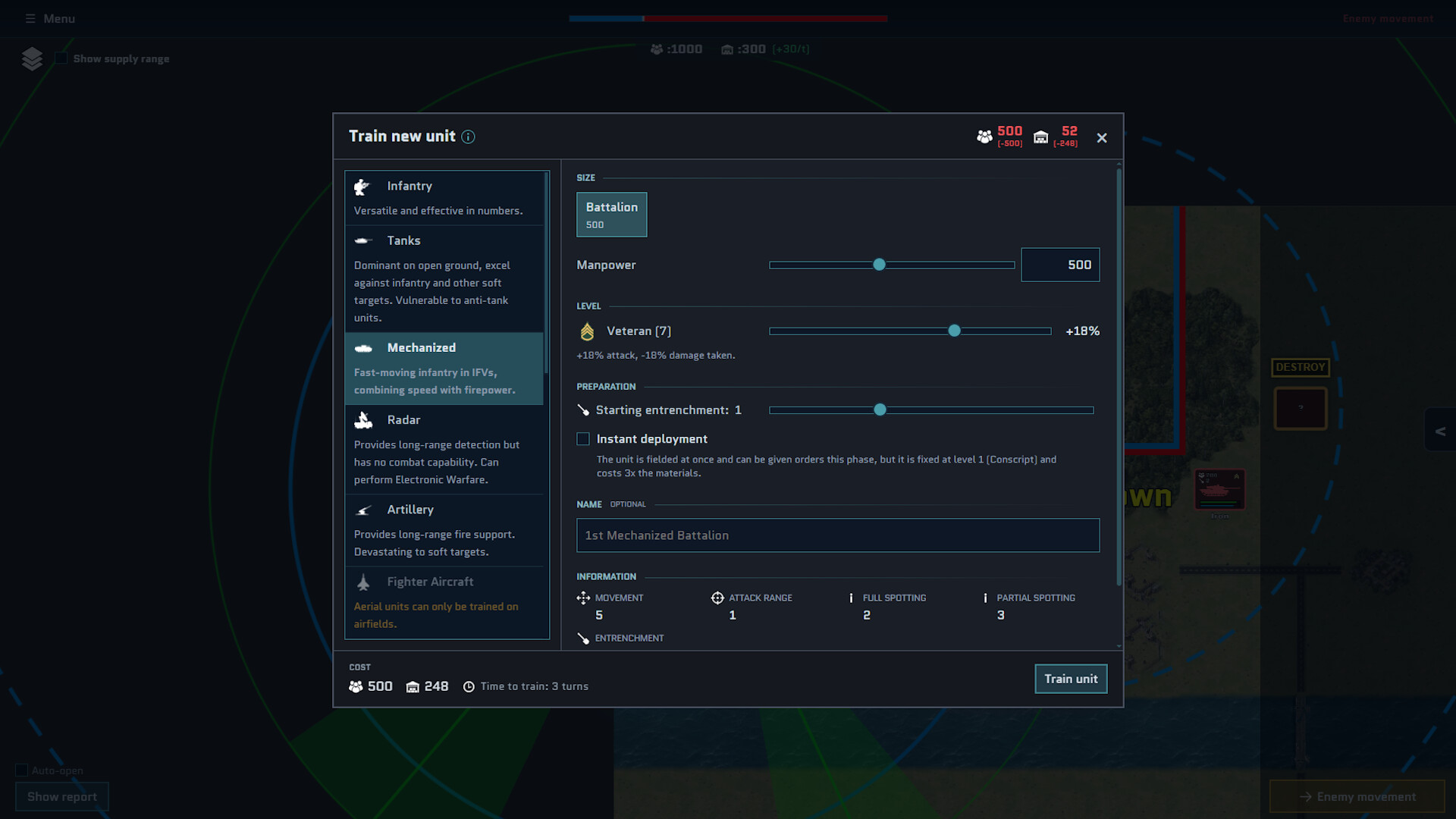This screenshot has height=819, width=1456.
Task: Click the Full spotting info icon
Action: point(851,598)
